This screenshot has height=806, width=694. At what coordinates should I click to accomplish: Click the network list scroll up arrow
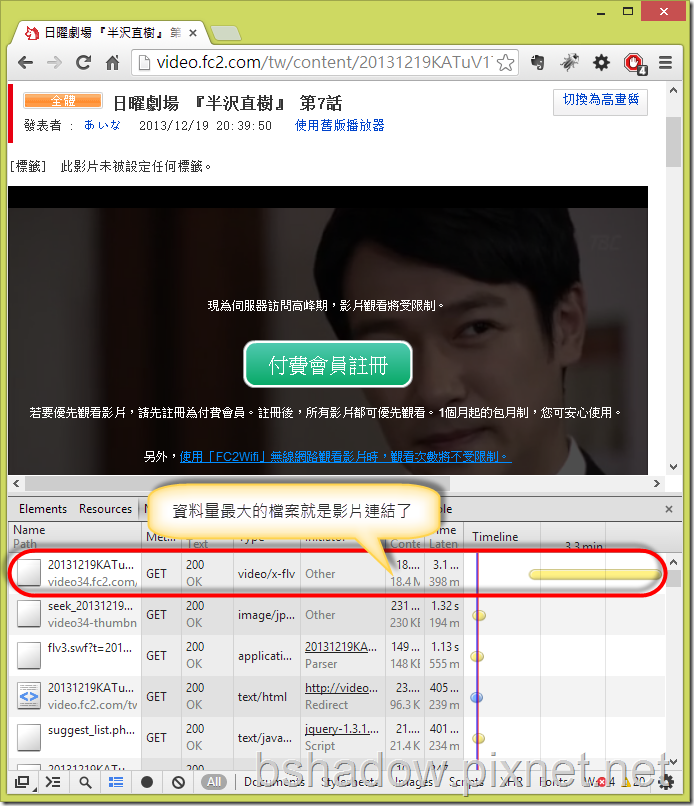coord(673,562)
